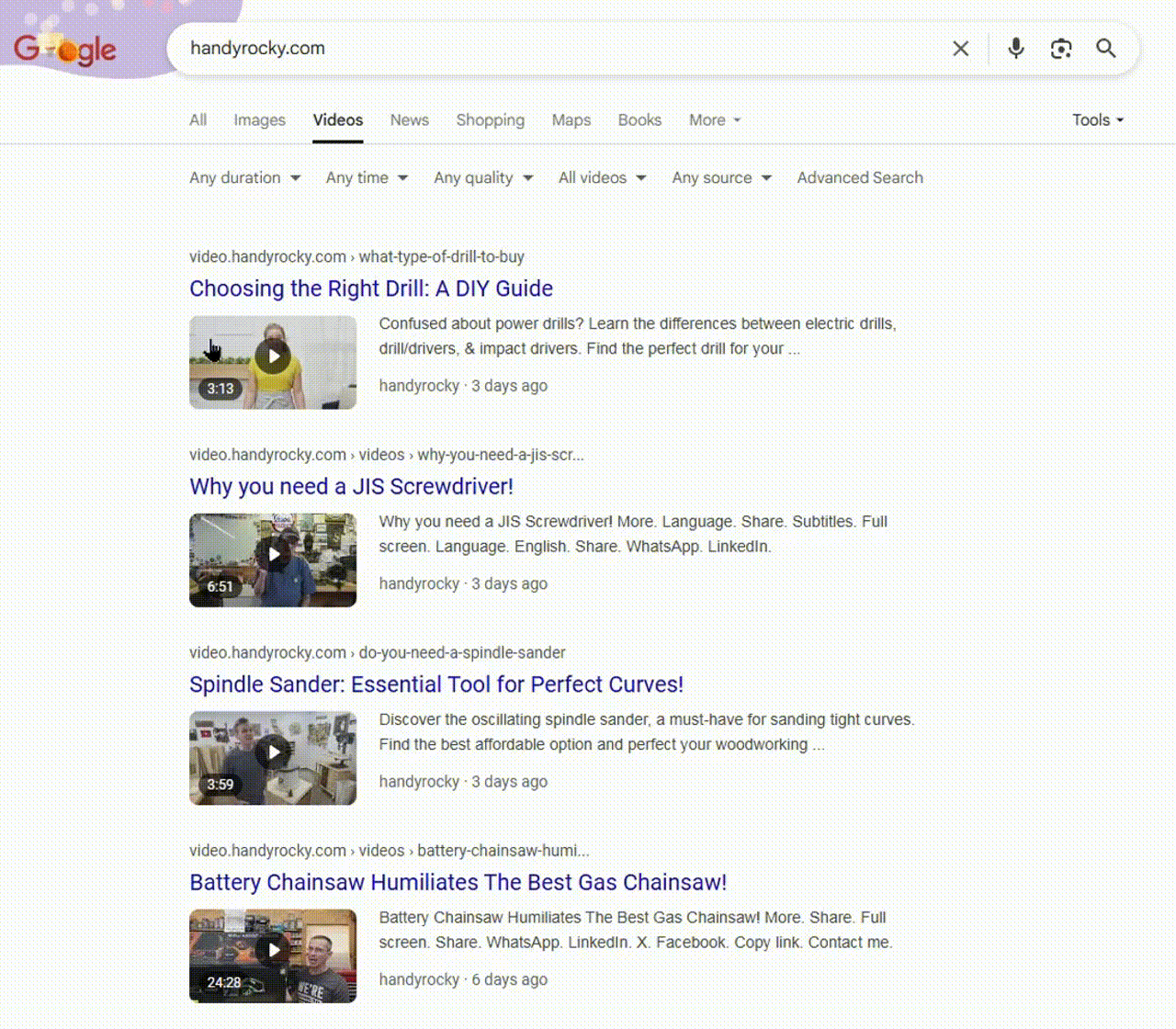Image resolution: width=1176 pixels, height=1029 pixels.
Task: Select the Videos tab
Action: pos(338,120)
